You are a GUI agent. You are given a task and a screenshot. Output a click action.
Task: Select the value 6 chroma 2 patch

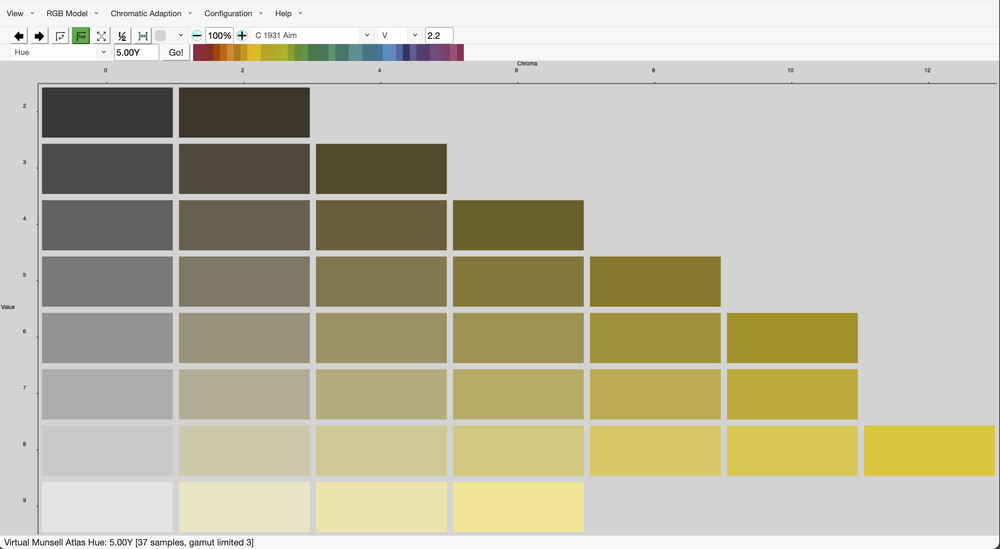[x=244, y=338]
